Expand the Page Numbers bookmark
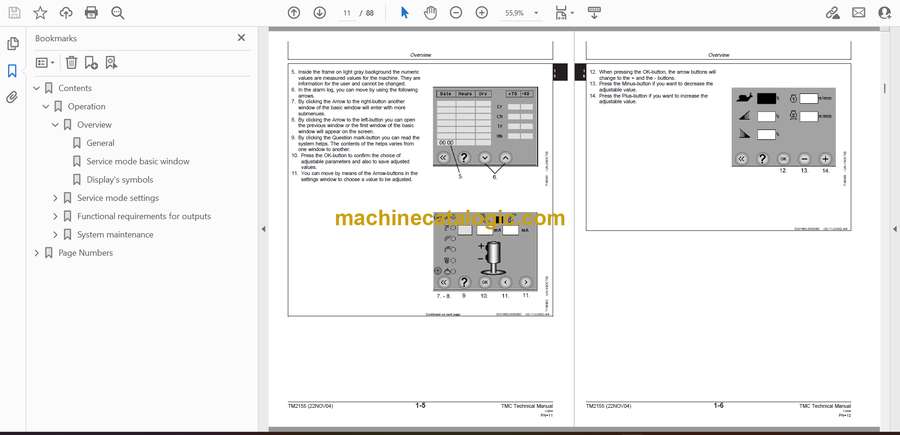Image resolution: width=900 pixels, height=435 pixels. (37, 253)
